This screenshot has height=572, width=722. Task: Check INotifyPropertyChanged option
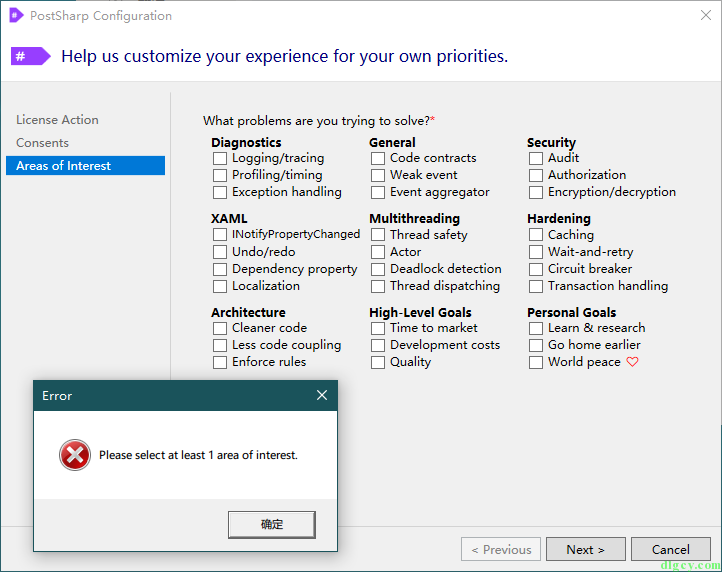pyautogui.click(x=220, y=235)
